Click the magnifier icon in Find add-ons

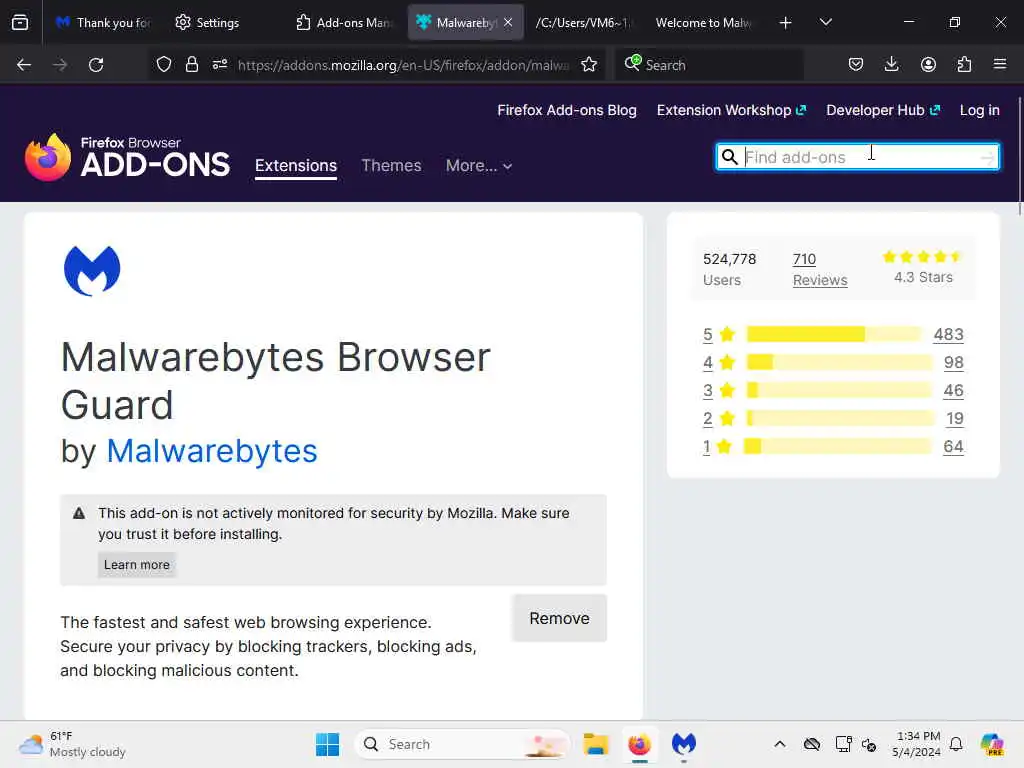click(729, 157)
